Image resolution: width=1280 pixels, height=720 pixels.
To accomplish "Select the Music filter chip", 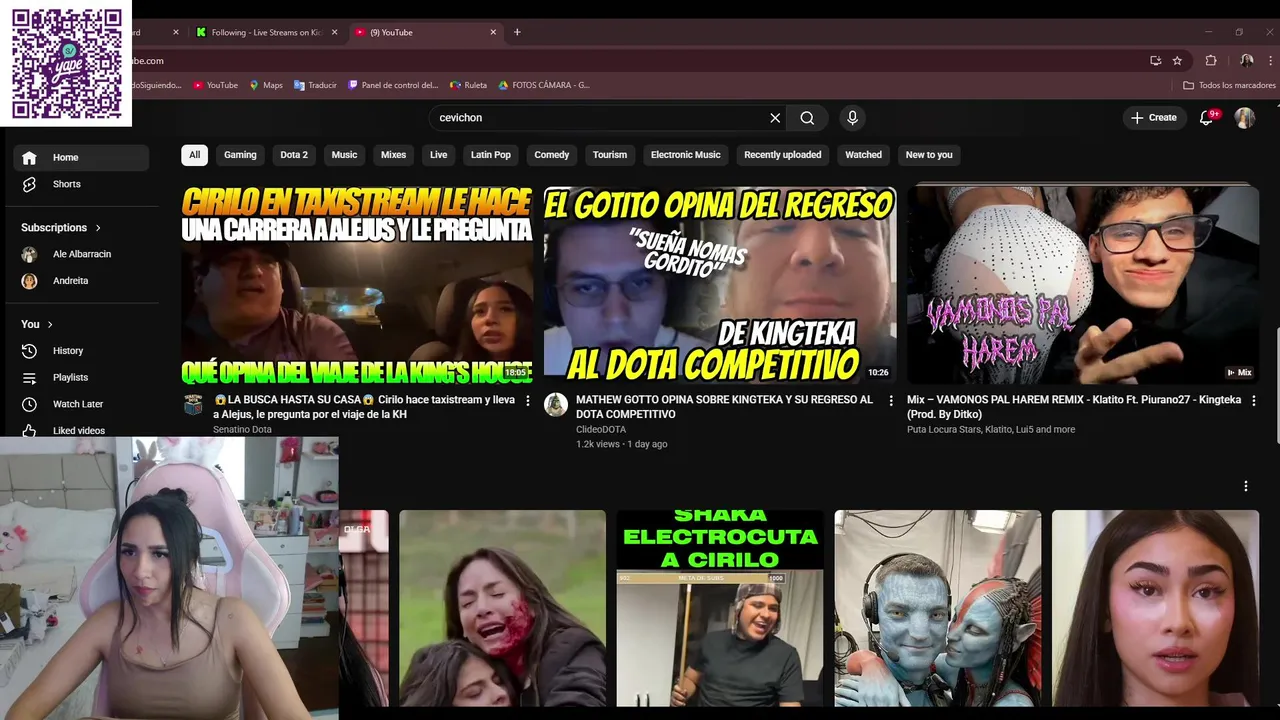I will point(344,155).
